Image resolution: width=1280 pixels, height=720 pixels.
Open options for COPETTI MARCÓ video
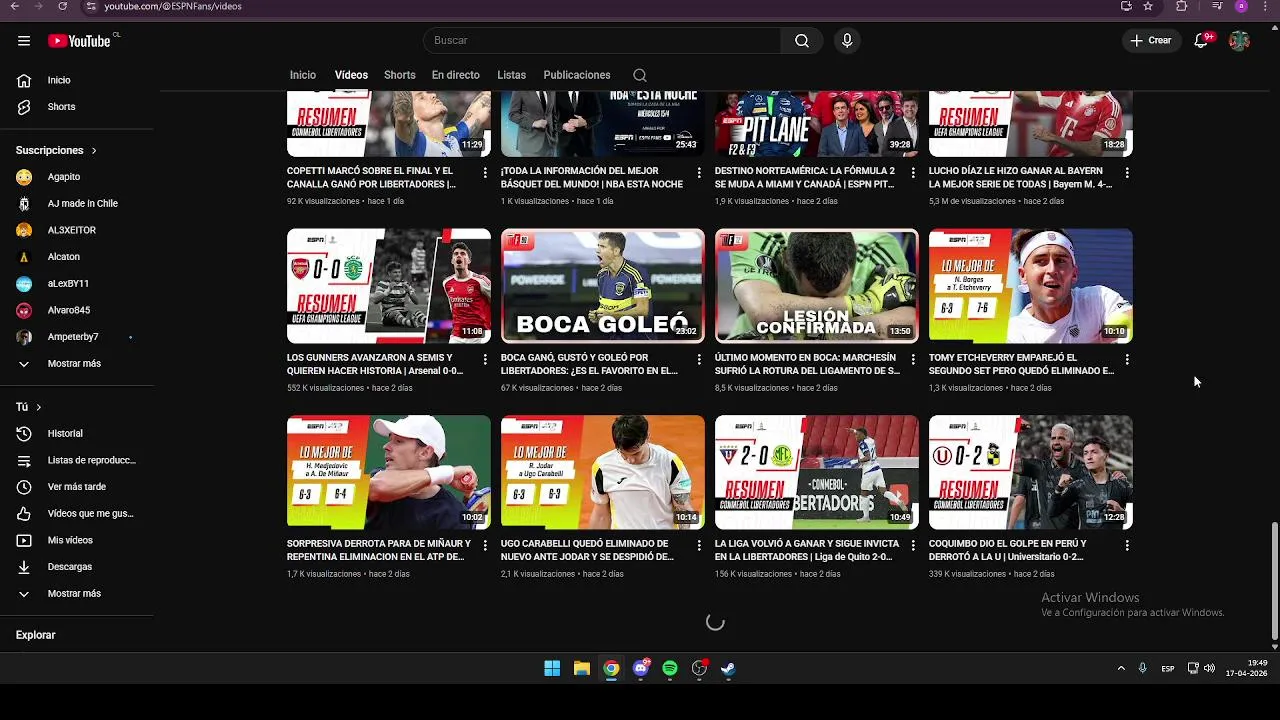[x=485, y=173]
